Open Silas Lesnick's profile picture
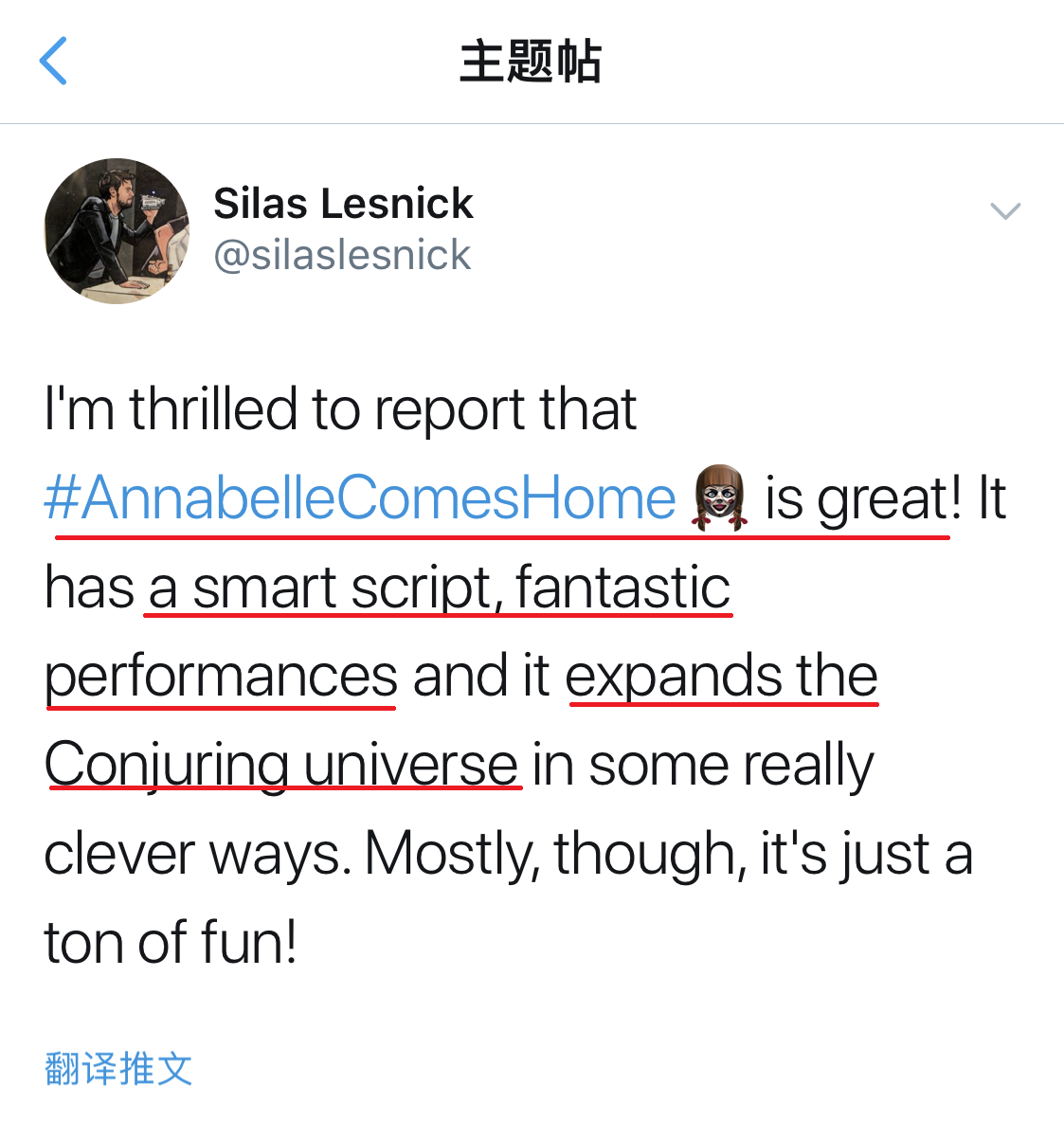1064x1121 pixels. pyautogui.click(x=117, y=231)
